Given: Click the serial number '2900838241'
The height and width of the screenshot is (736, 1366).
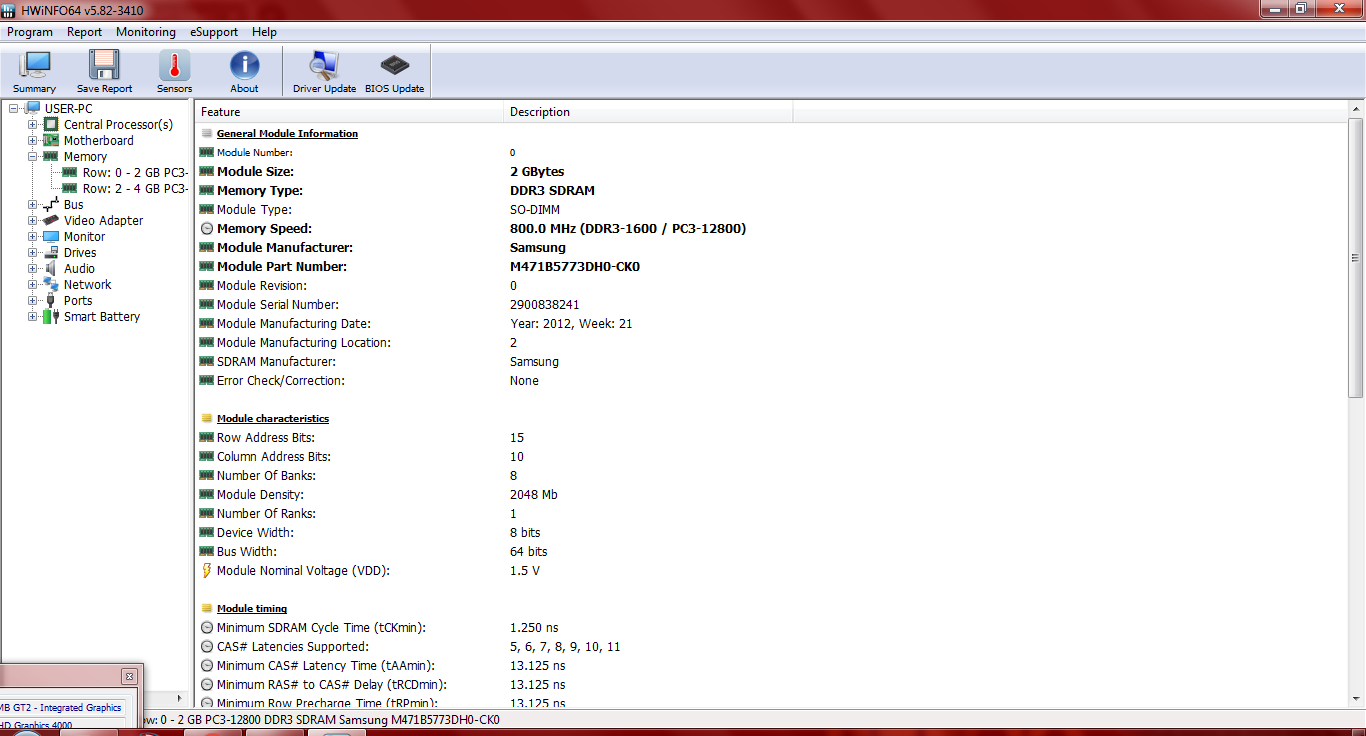Looking at the screenshot, I should point(544,305).
